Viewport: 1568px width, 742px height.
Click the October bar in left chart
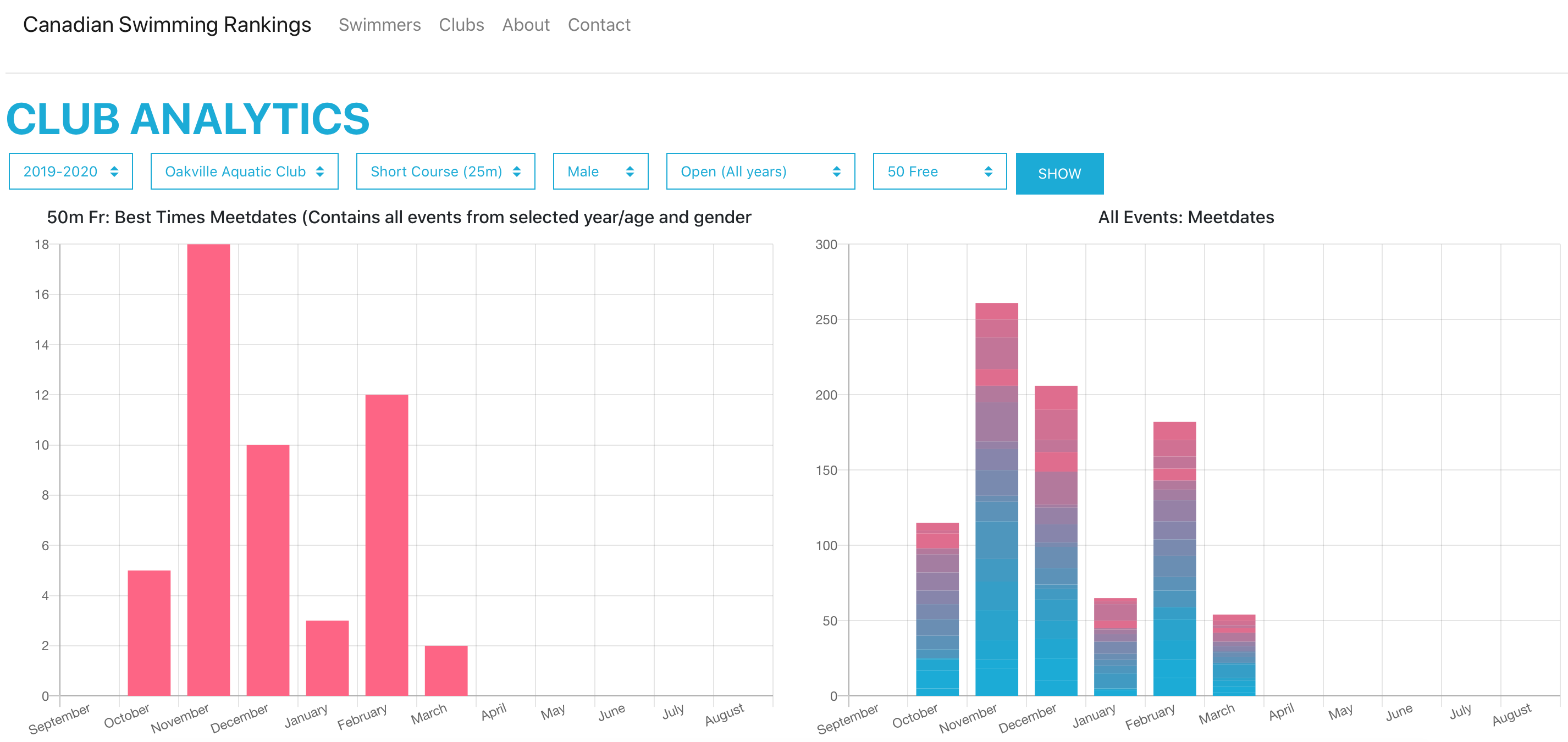[x=149, y=633]
